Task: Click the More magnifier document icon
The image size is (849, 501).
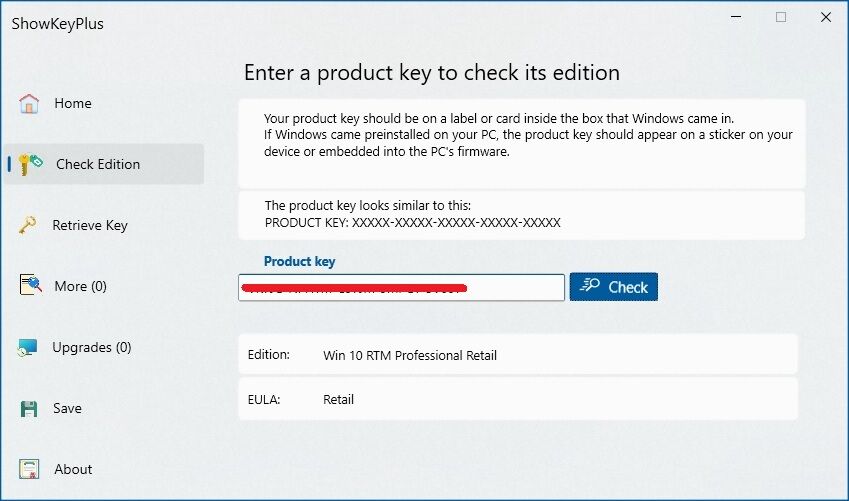Action: click(x=30, y=285)
